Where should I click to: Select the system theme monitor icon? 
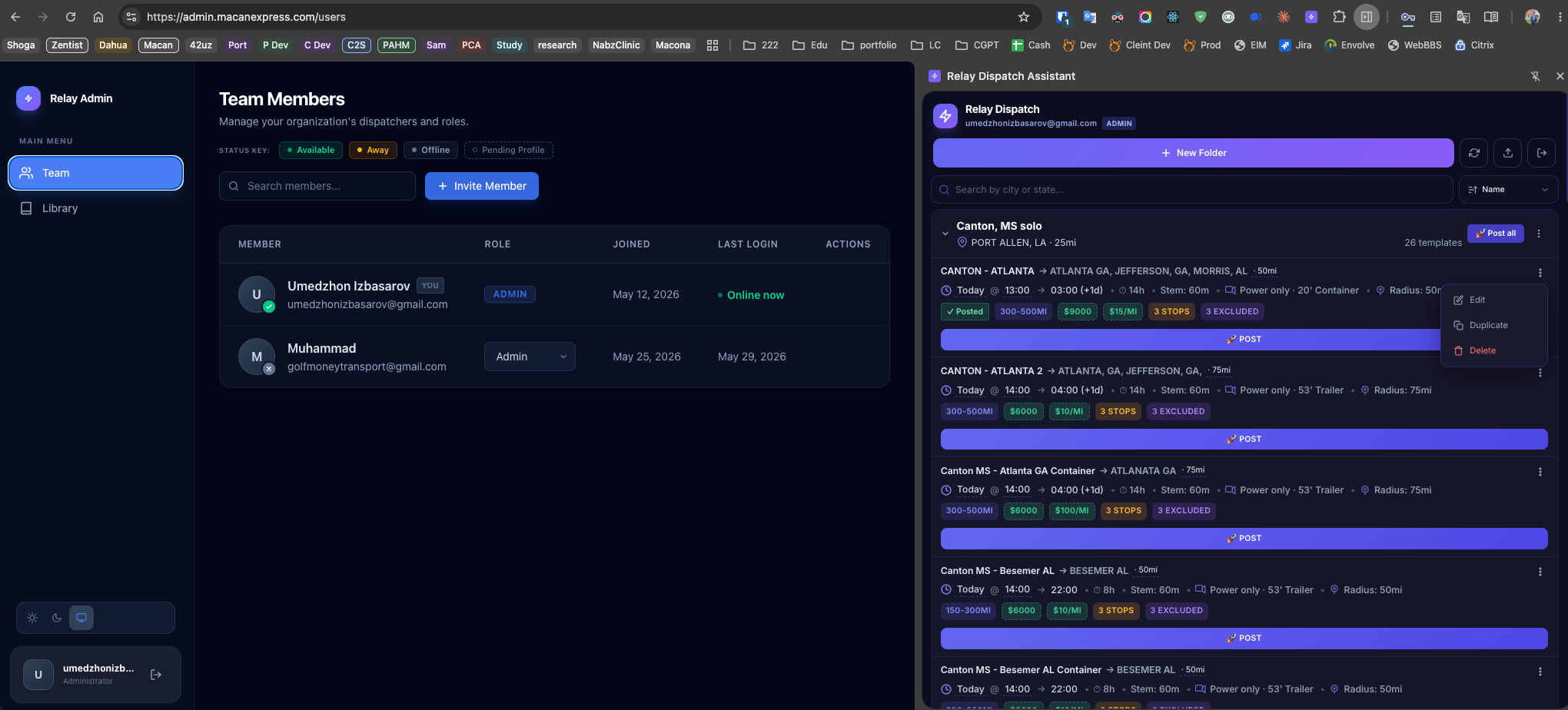coord(81,618)
